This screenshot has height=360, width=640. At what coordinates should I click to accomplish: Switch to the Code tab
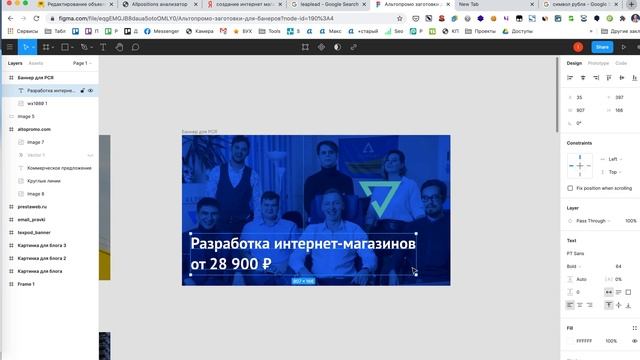621,63
